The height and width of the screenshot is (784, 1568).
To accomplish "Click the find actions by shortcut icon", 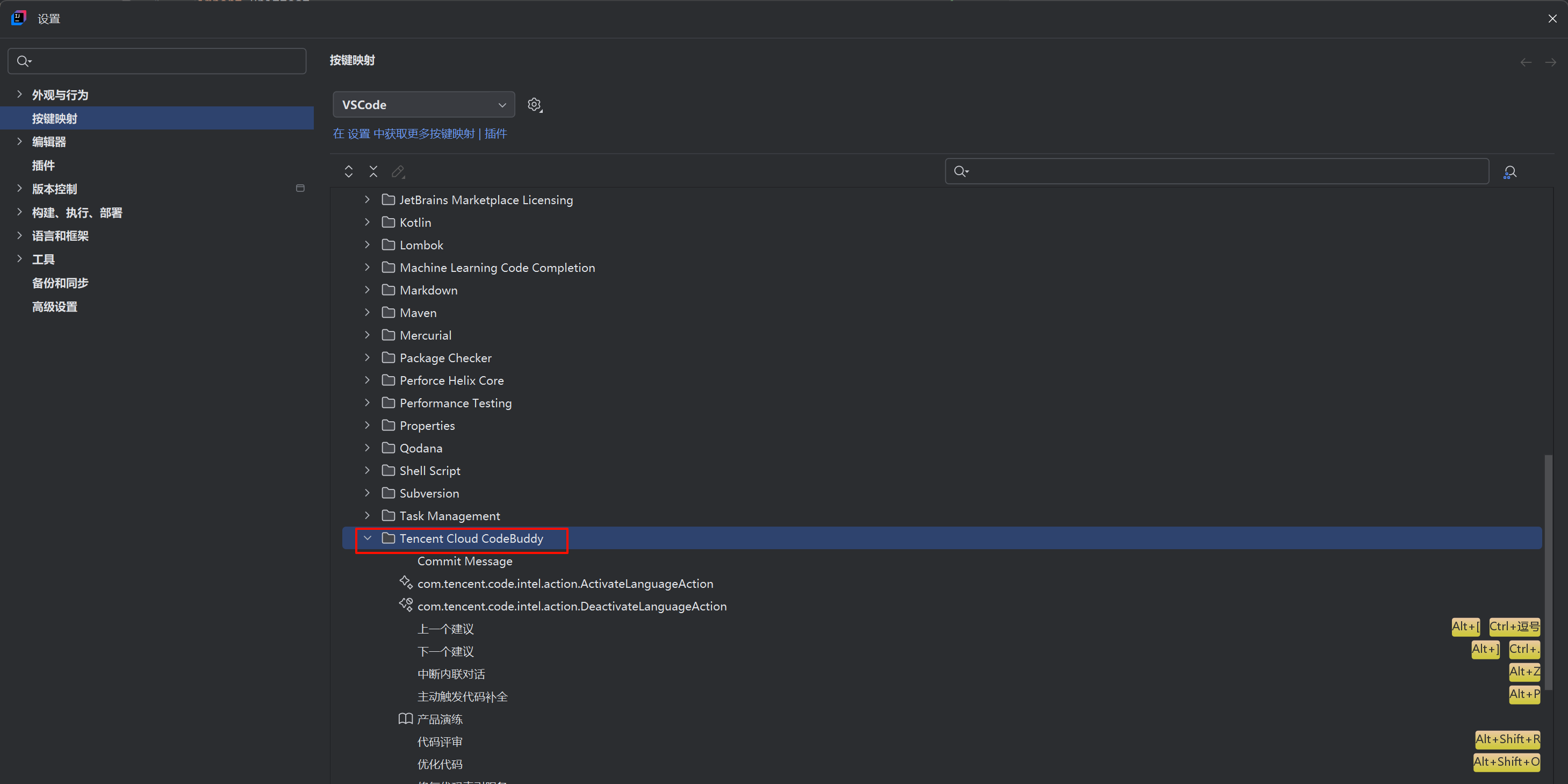I will pyautogui.click(x=1510, y=172).
